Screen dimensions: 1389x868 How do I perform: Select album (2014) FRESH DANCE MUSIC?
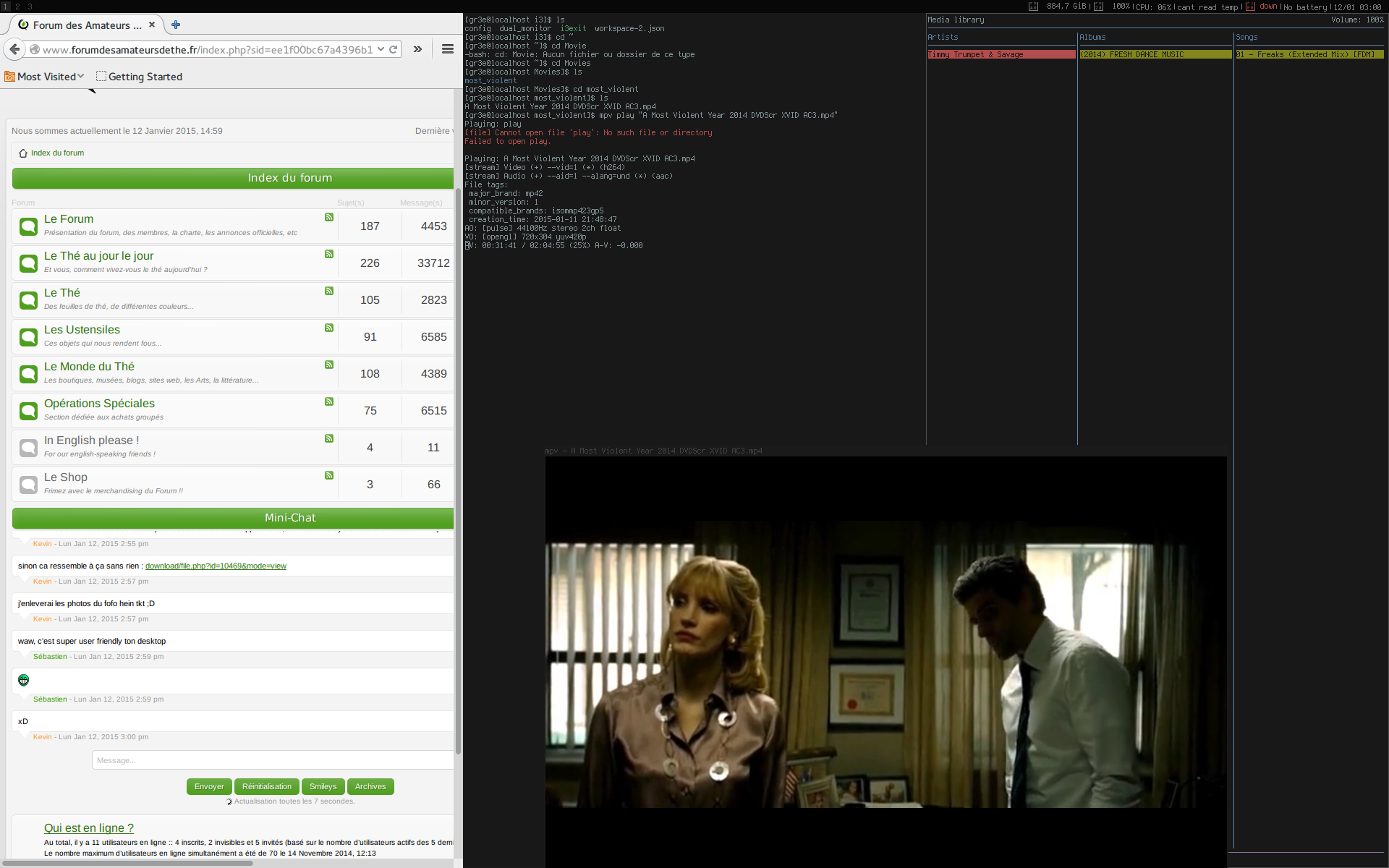1155,54
